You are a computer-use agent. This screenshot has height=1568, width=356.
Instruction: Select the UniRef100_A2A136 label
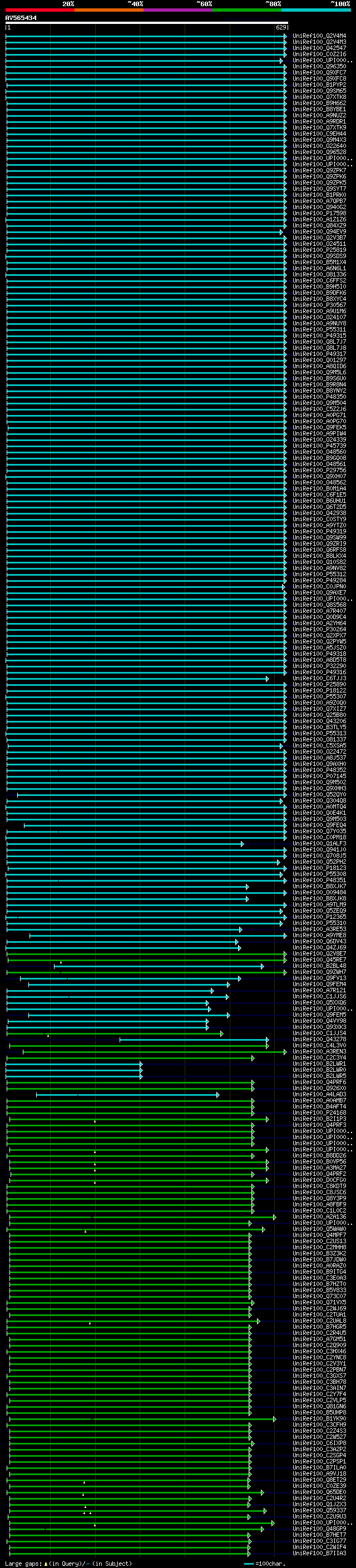pos(319,1216)
